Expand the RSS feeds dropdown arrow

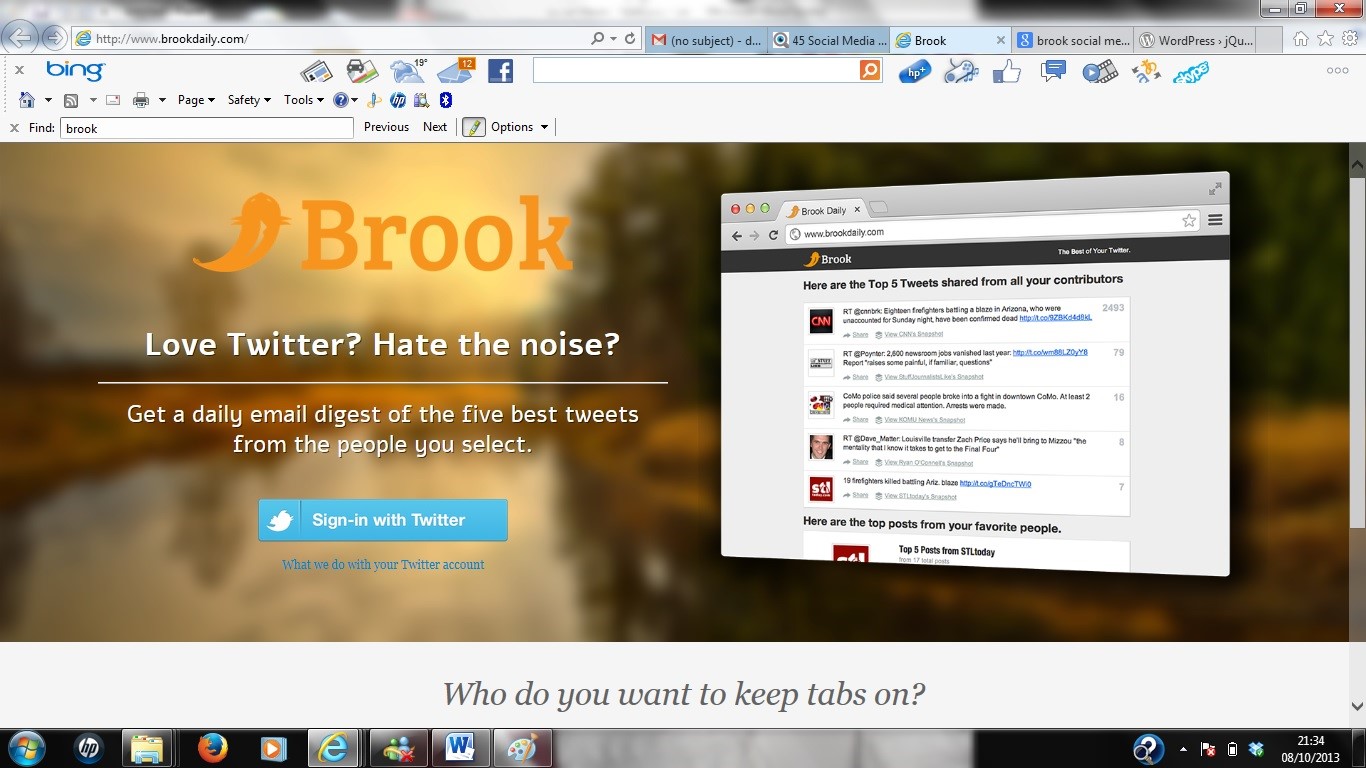coord(93,100)
